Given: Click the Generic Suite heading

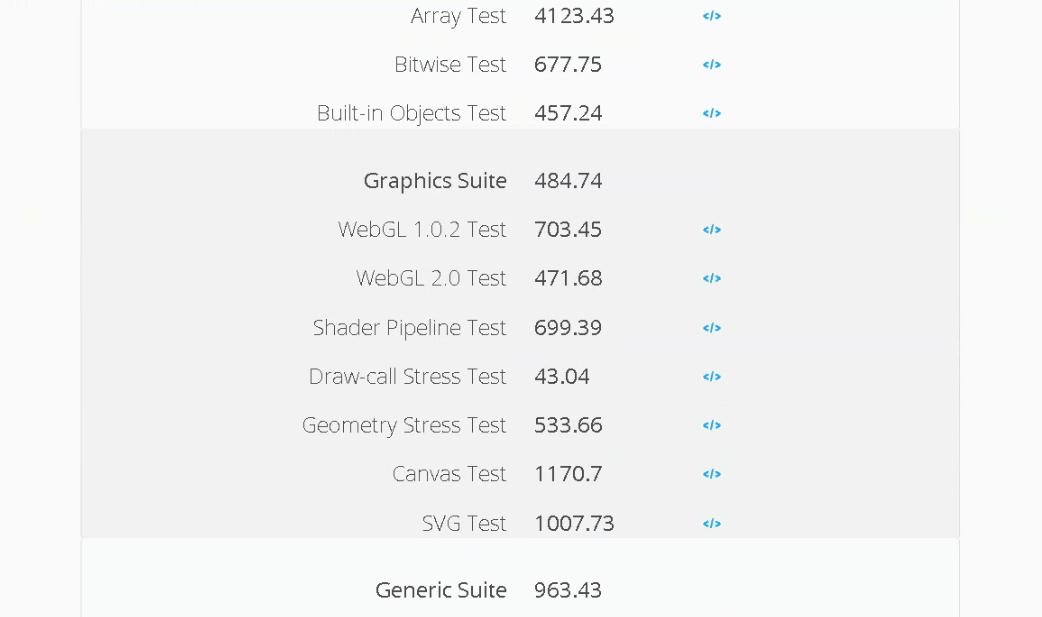Looking at the screenshot, I should 441,590.
